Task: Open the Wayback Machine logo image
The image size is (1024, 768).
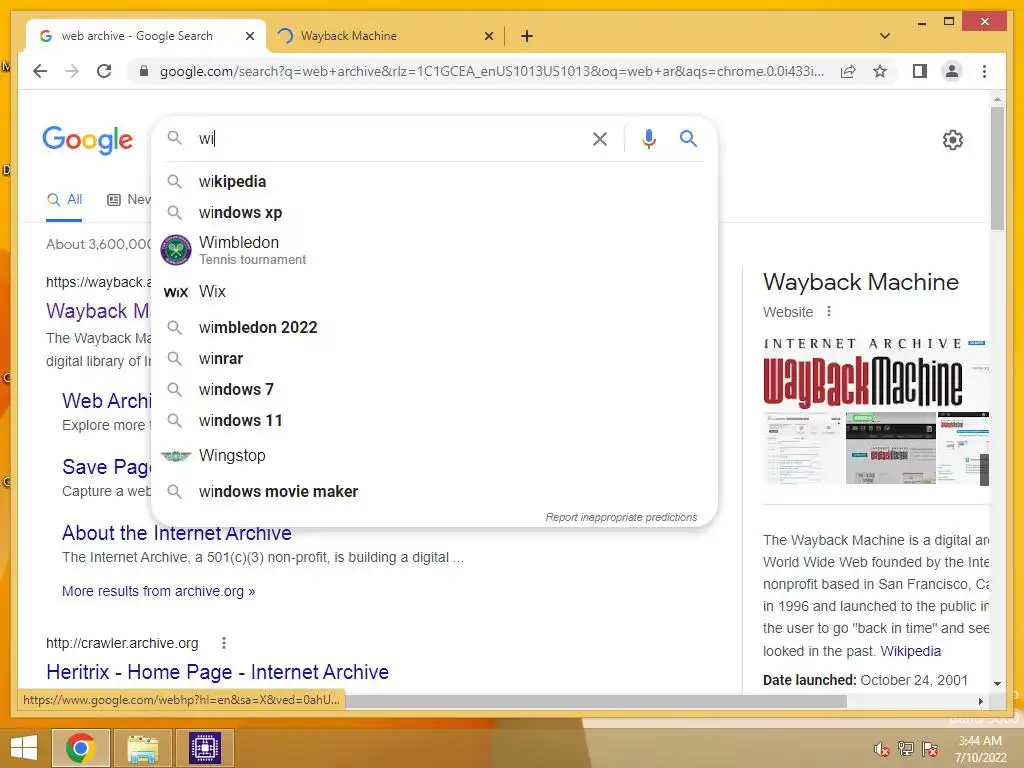Action: [875, 372]
